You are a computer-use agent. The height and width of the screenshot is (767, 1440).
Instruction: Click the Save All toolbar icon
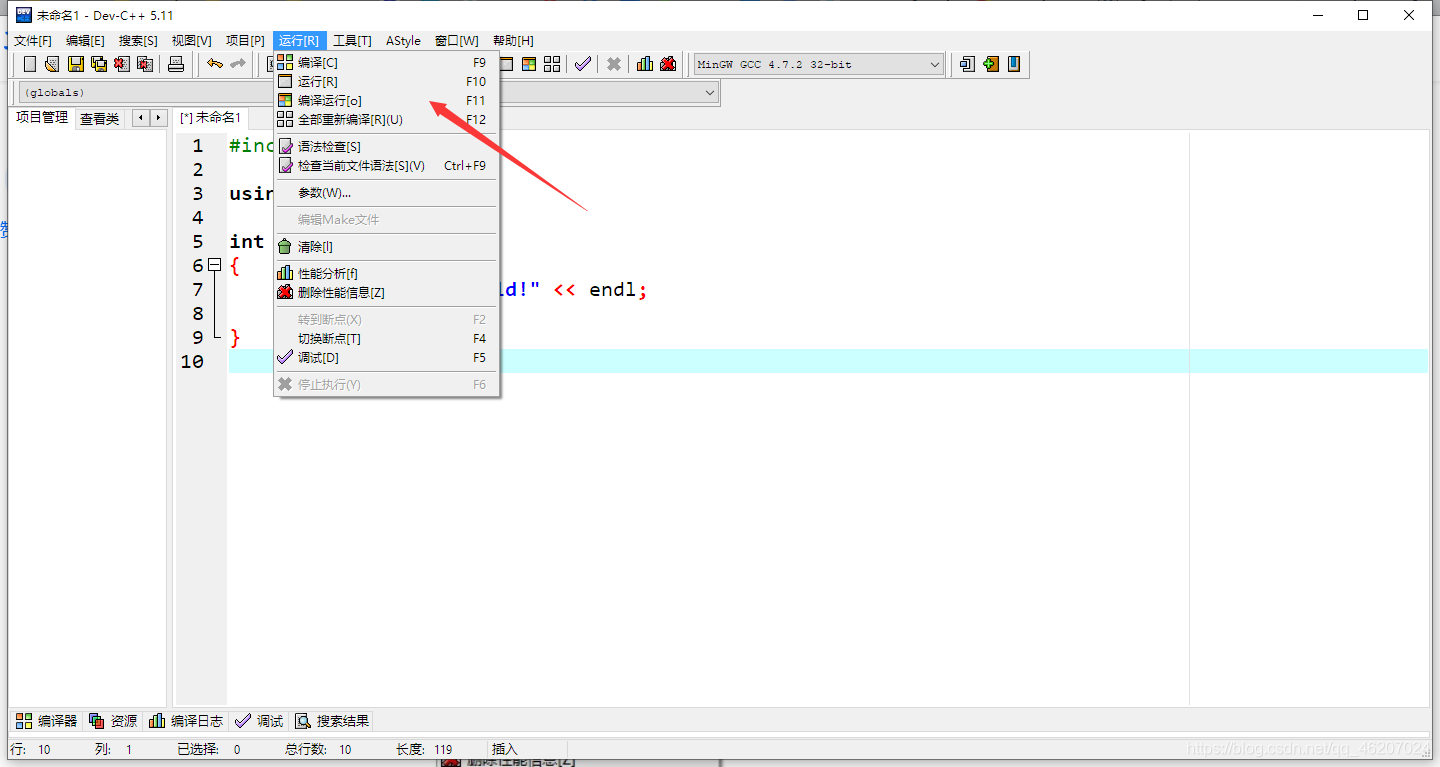[98, 64]
